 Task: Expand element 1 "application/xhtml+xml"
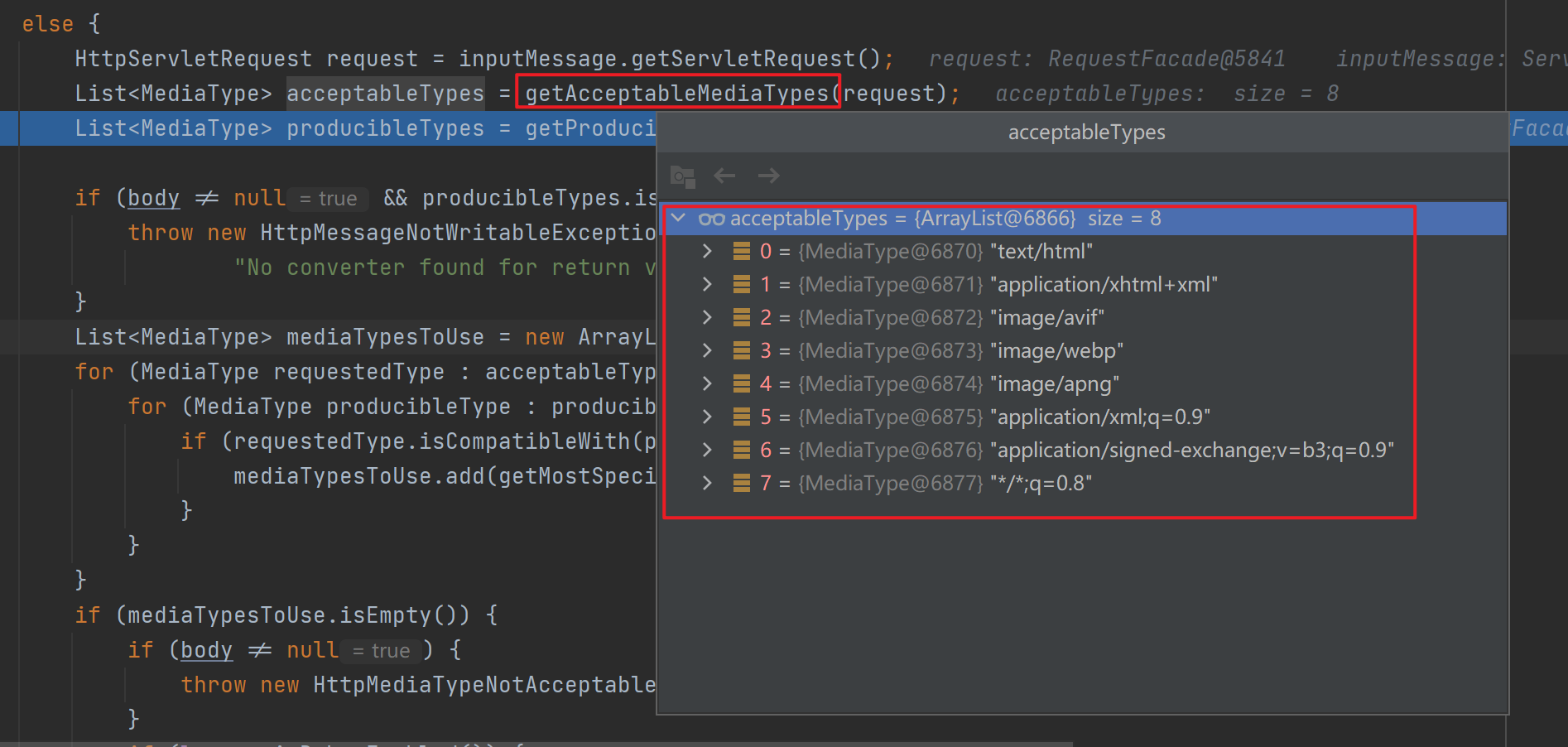pyautogui.click(x=707, y=285)
